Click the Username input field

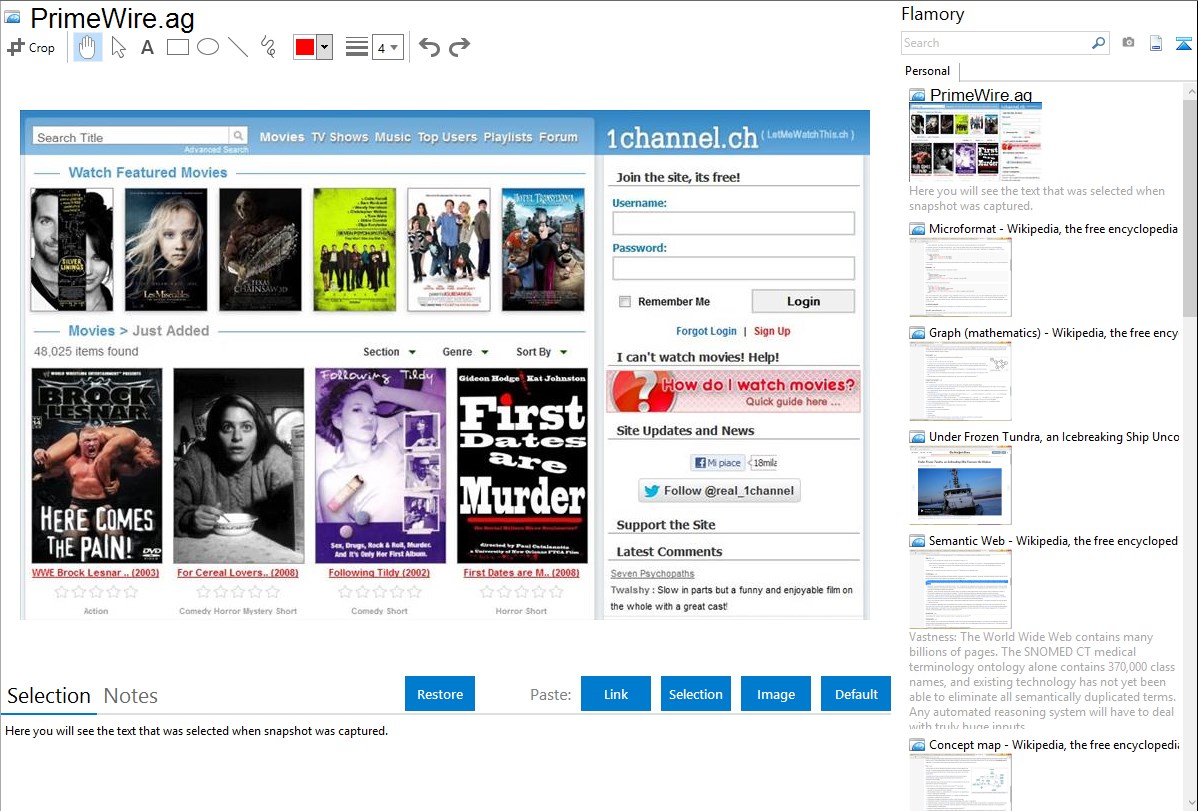click(733, 223)
